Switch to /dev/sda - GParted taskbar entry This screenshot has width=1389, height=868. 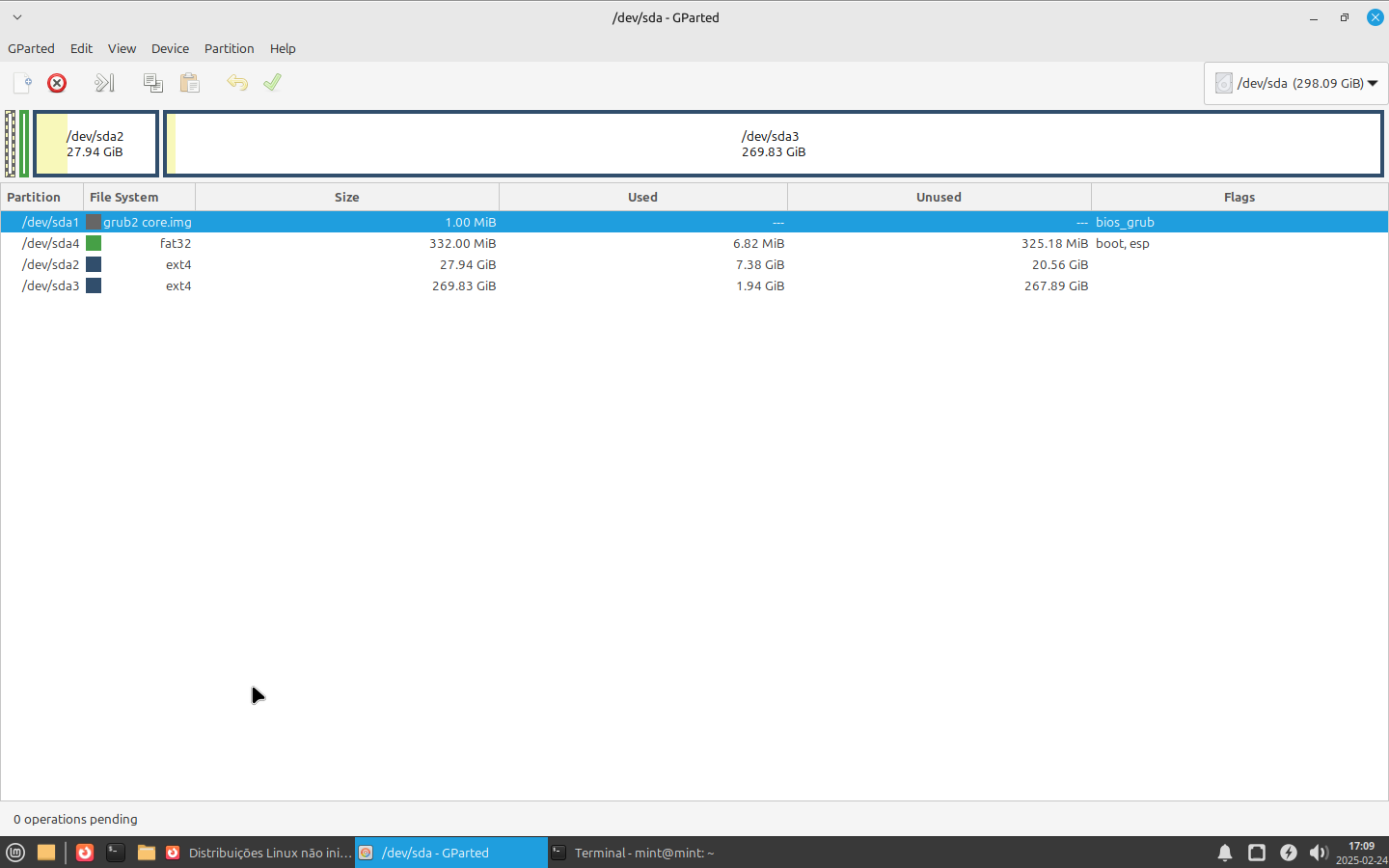pyautogui.click(x=451, y=853)
